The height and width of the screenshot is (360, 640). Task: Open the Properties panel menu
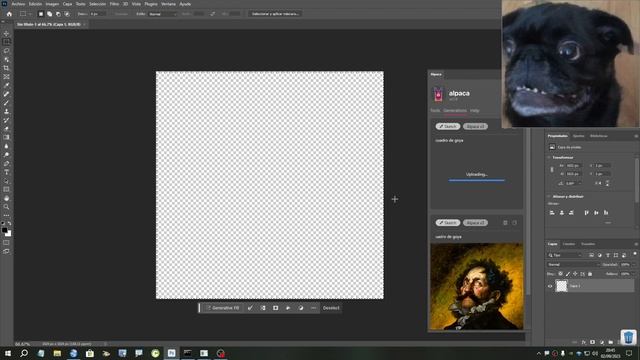pos(636,136)
